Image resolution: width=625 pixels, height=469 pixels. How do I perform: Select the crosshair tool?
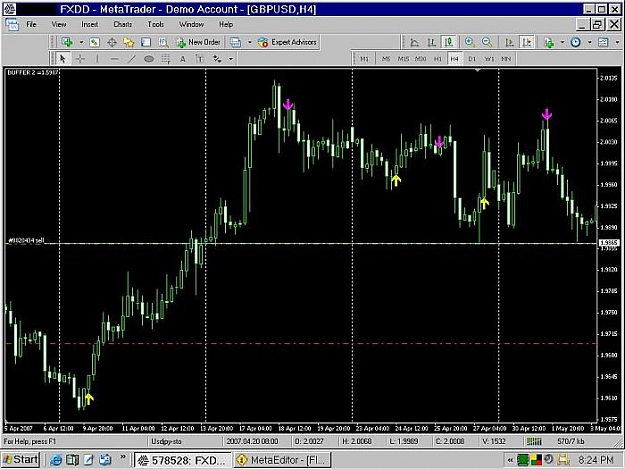[x=80, y=59]
